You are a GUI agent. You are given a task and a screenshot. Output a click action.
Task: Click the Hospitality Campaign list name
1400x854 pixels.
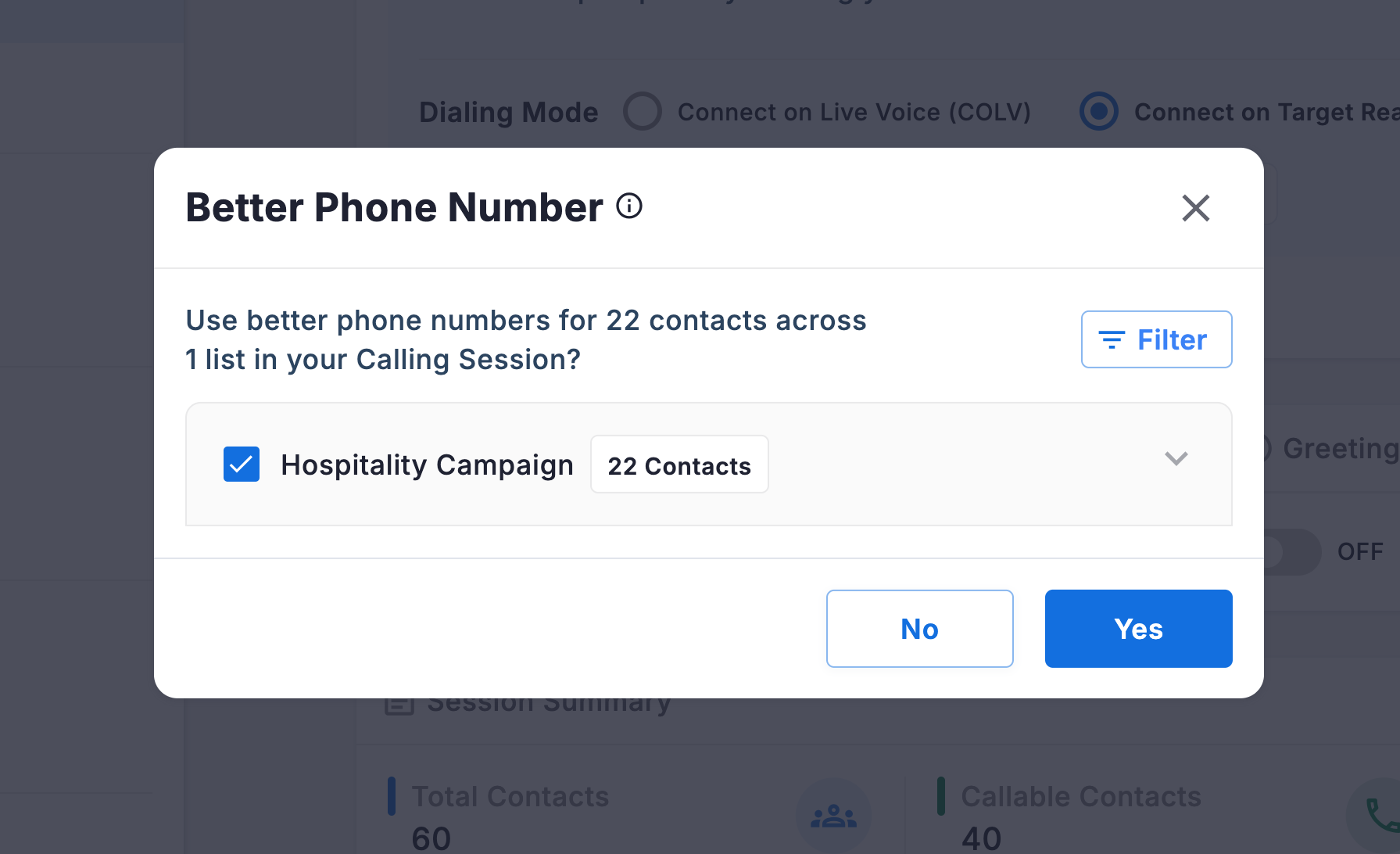coord(427,465)
